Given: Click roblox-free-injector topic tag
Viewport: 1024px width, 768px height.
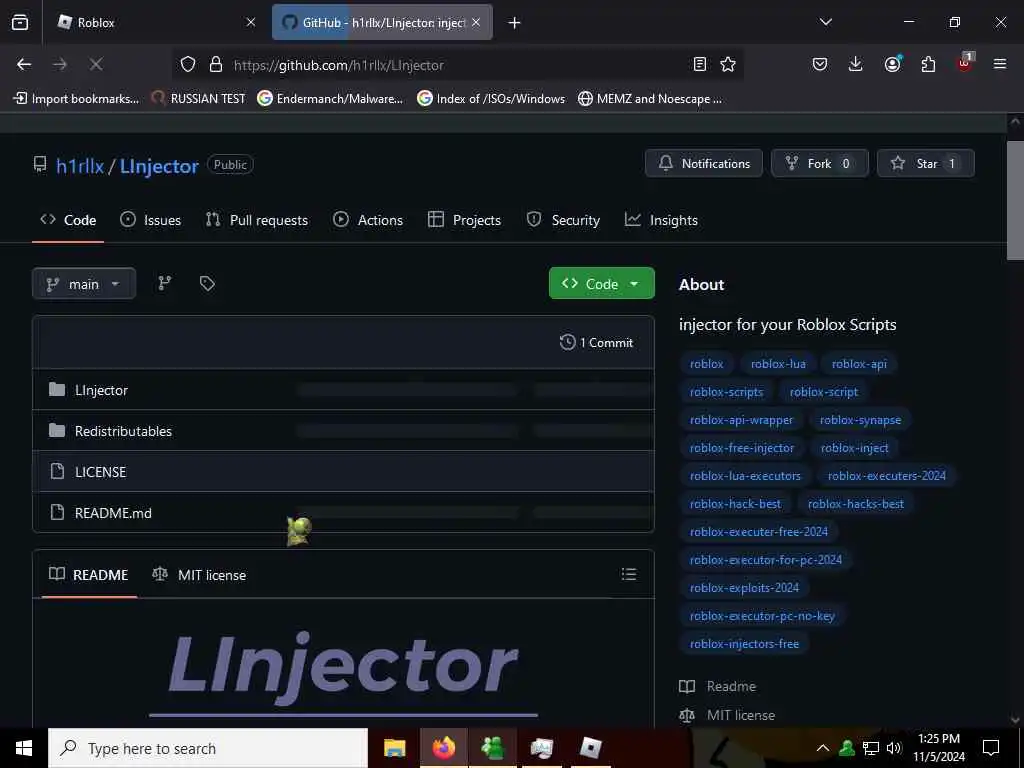Looking at the screenshot, I should 742,448.
